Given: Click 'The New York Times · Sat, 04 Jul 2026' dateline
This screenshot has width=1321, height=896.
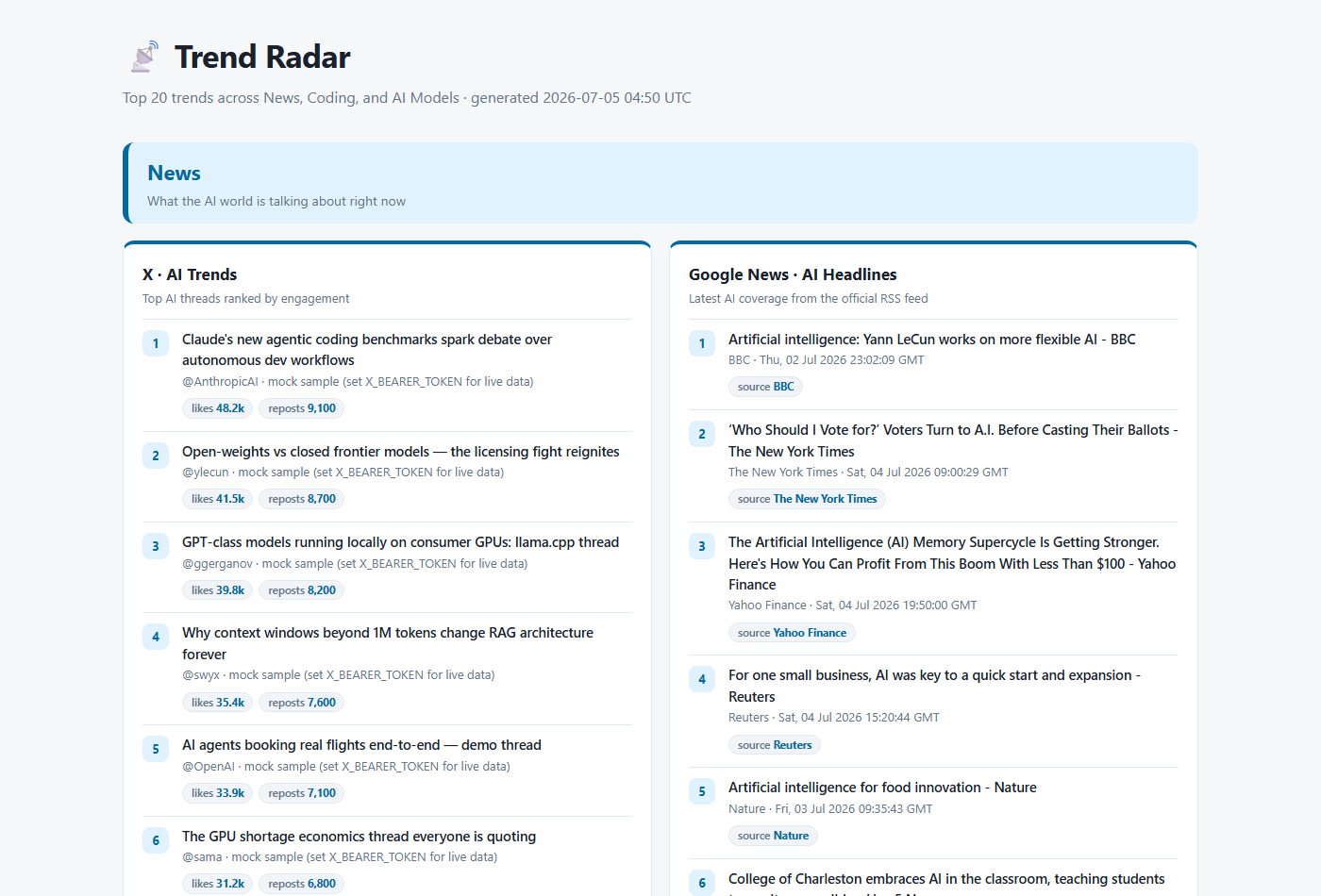Looking at the screenshot, I should pos(868,473).
